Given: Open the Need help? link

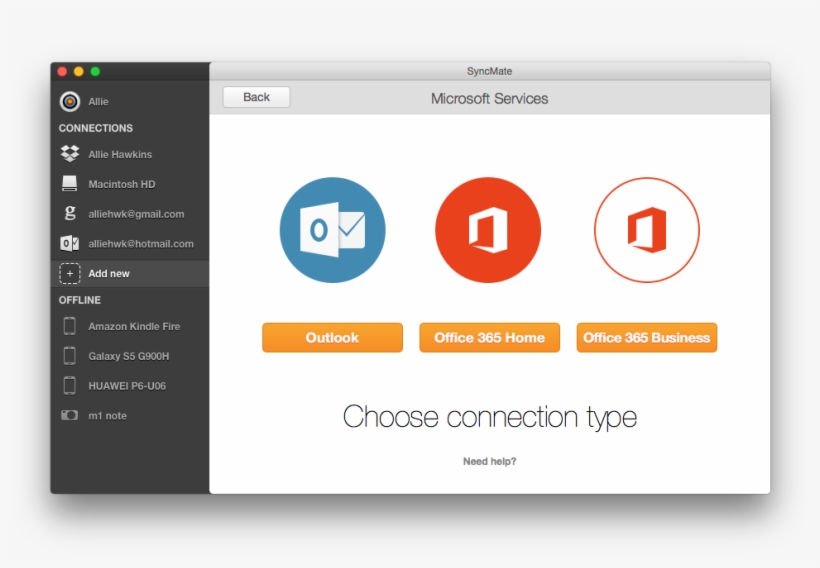Looking at the screenshot, I should (489, 461).
